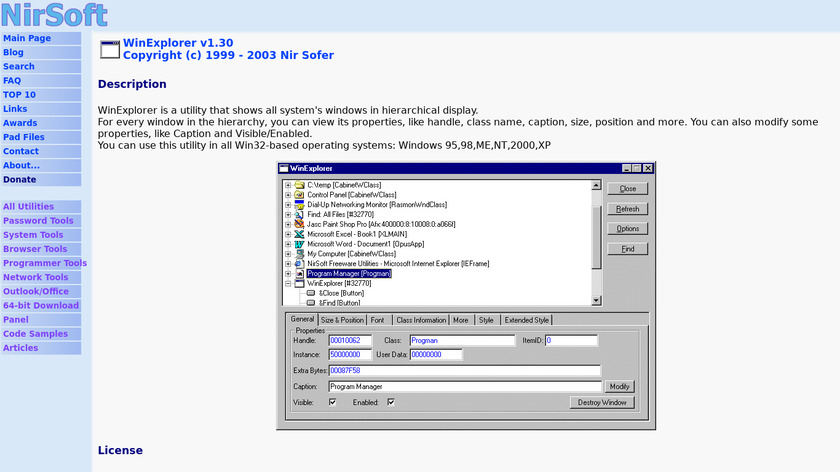Go to the Main Page link

(27, 38)
